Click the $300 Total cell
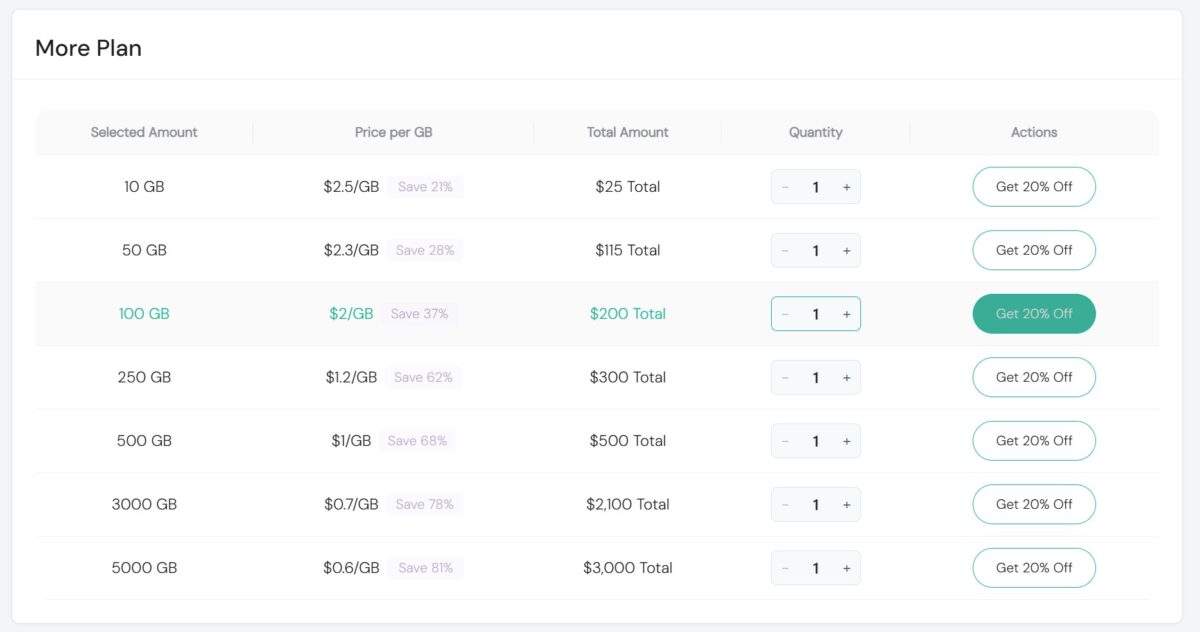Viewport: 1200px width, 632px height. click(x=628, y=377)
